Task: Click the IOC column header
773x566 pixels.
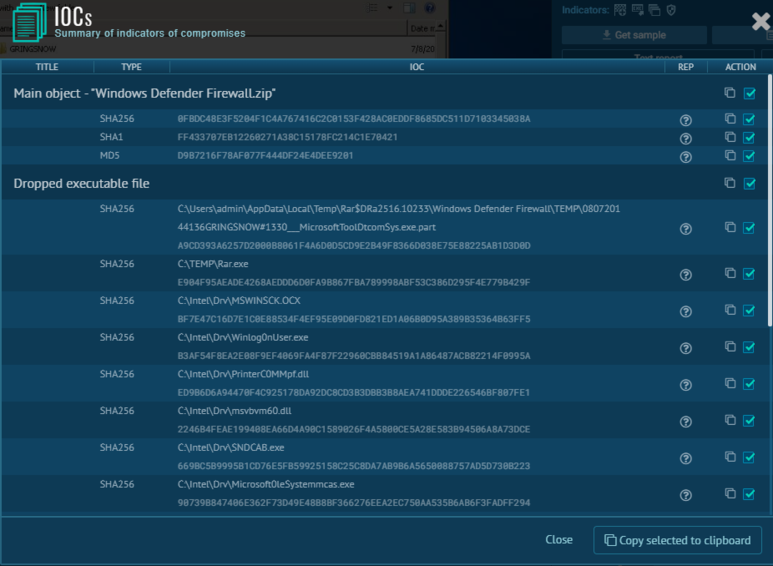Action: pyautogui.click(x=417, y=67)
